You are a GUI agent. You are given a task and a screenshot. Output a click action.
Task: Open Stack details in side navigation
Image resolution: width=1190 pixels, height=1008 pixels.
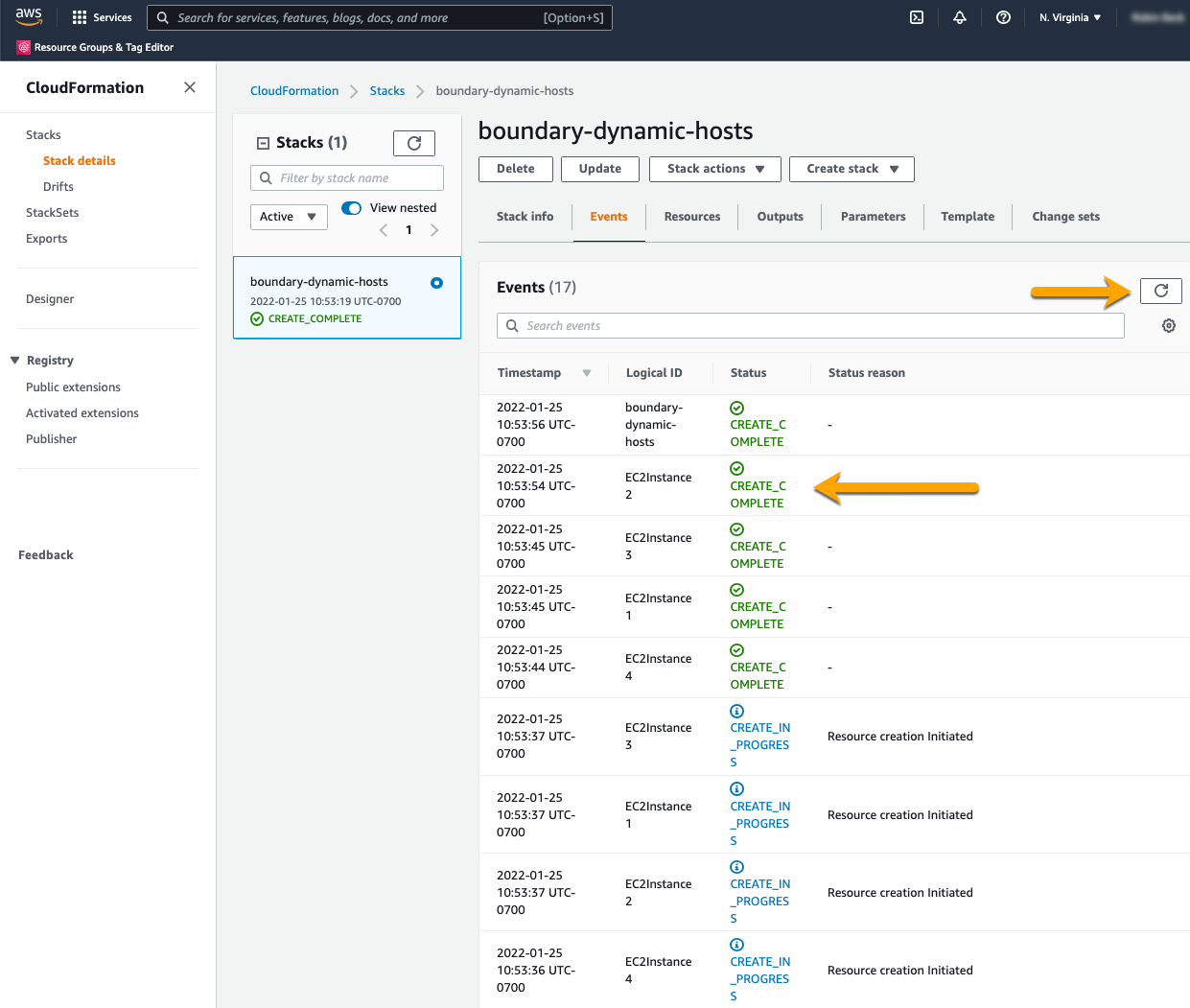click(80, 161)
